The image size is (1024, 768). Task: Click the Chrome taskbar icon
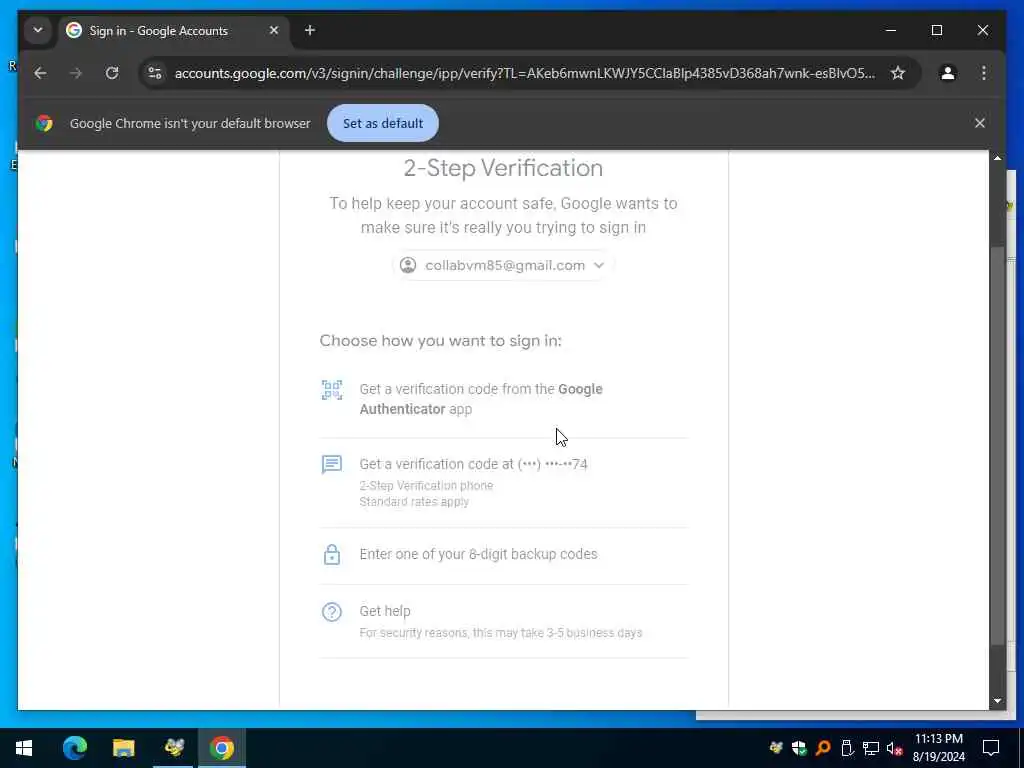coord(222,748)
